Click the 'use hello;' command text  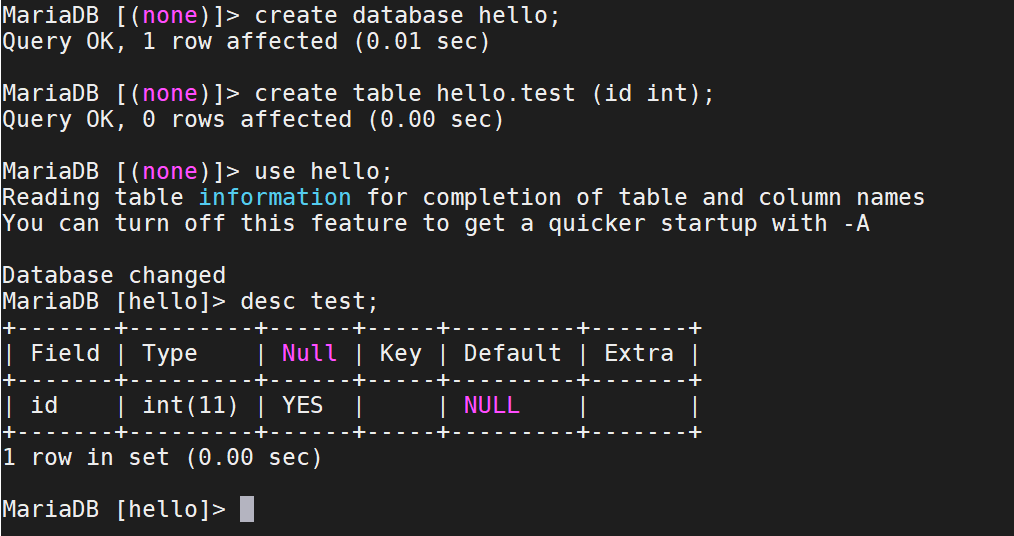[x=323, y=171]
